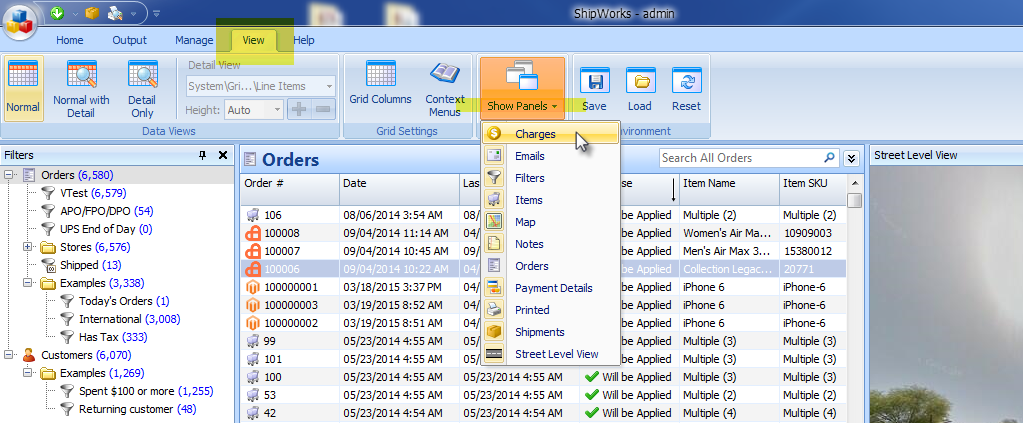Choose Shipments from Show Panels menu
This screenshot has width=1023, height=423.
click(550, 332)
